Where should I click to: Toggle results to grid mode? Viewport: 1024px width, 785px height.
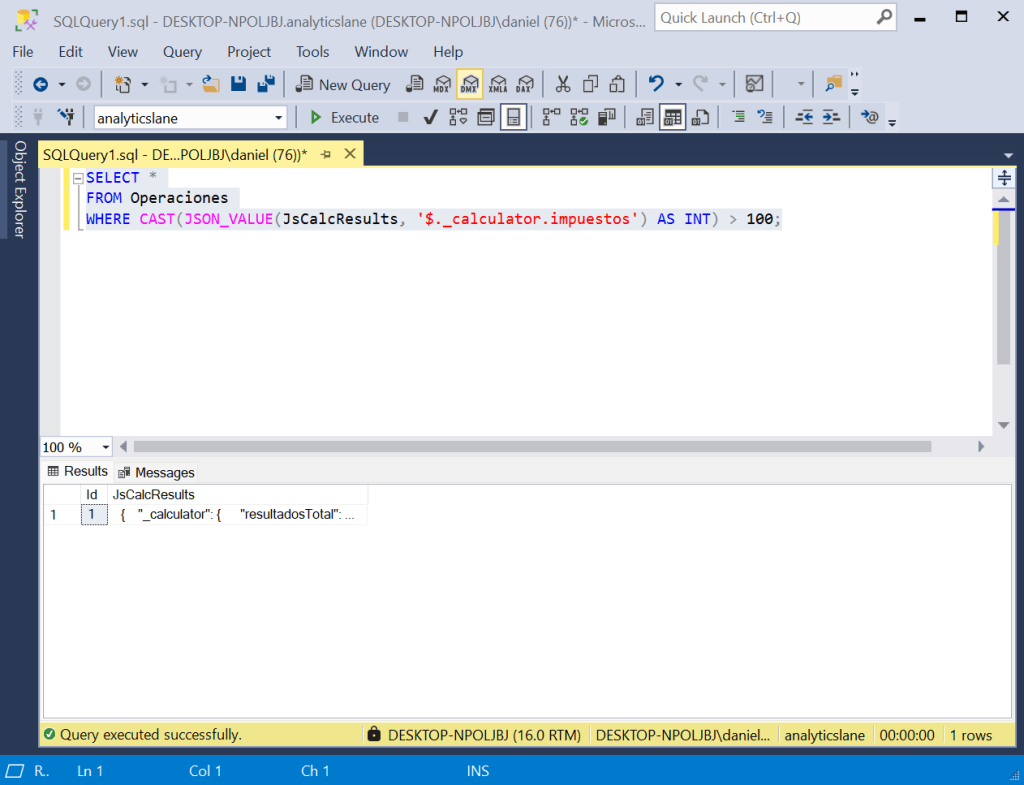672,116
